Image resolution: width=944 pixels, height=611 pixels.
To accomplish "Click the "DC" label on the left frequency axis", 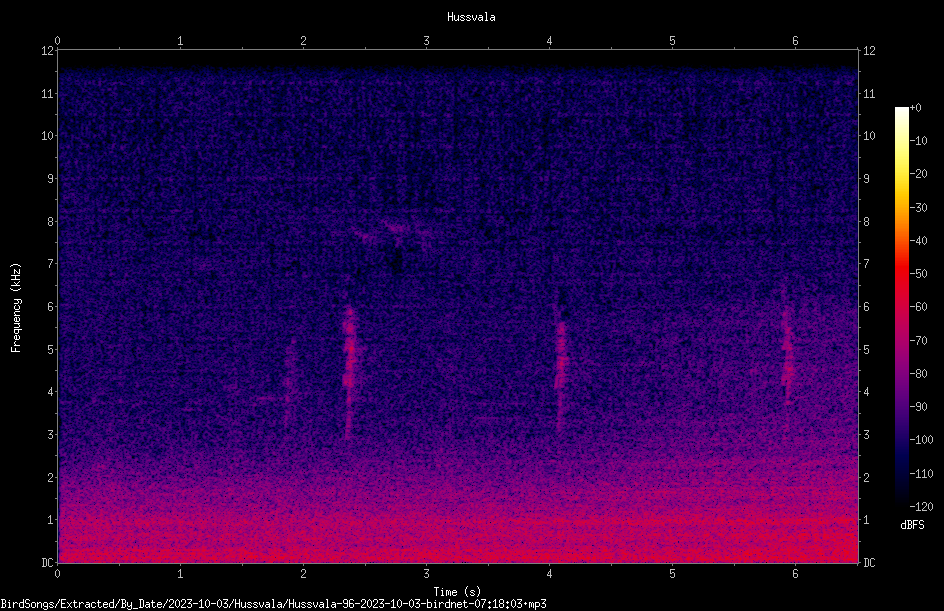I will pos(48,563).
